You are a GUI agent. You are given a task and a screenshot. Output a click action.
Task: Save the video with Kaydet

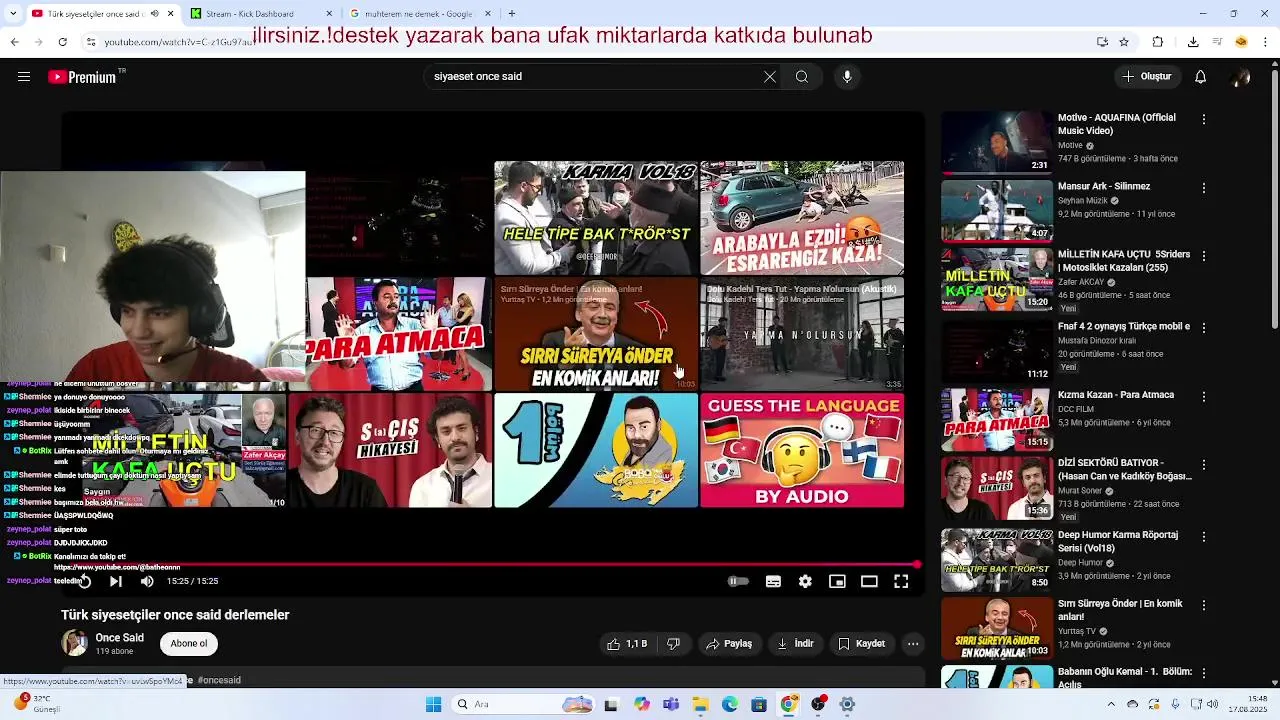click(x=862, y=644)
